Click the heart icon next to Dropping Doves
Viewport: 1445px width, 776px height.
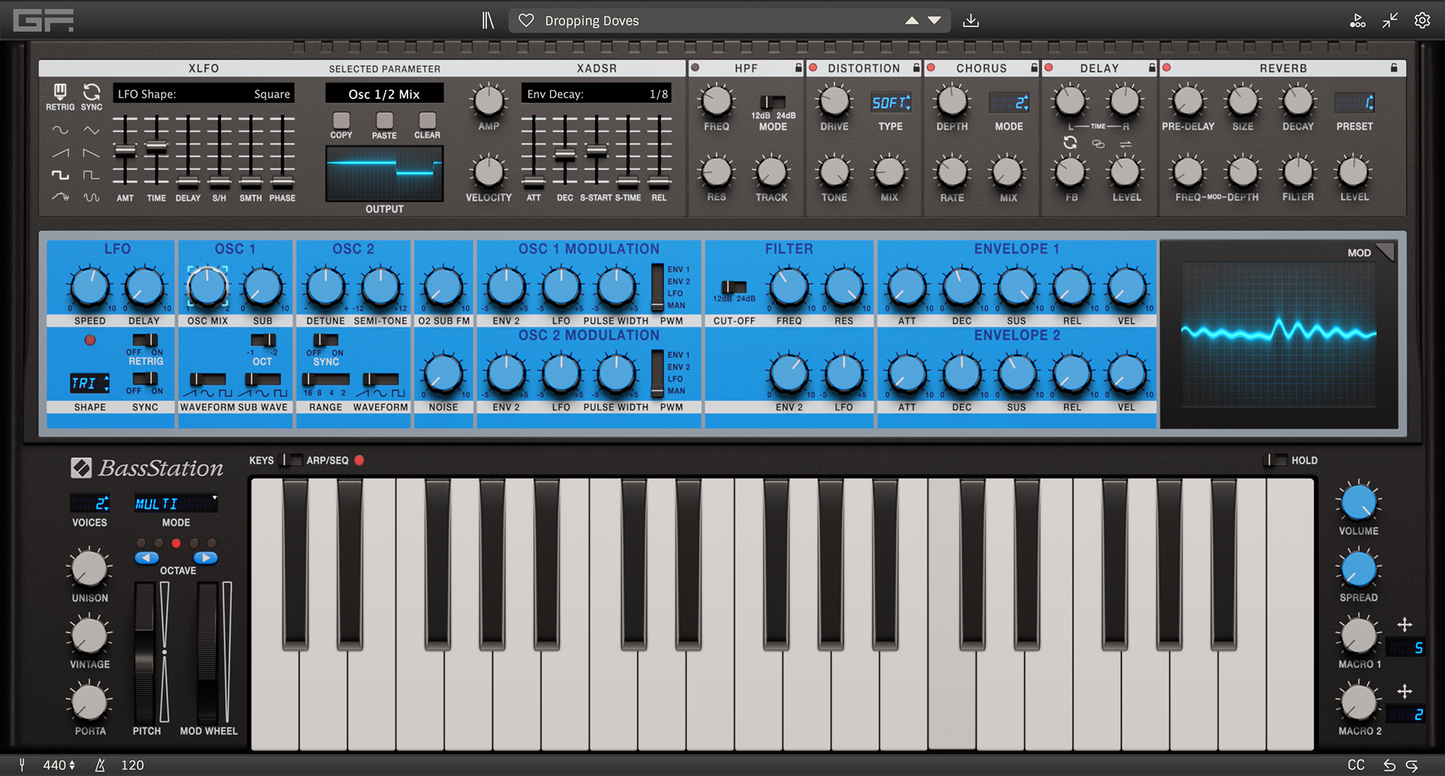[x=526, y=20]
